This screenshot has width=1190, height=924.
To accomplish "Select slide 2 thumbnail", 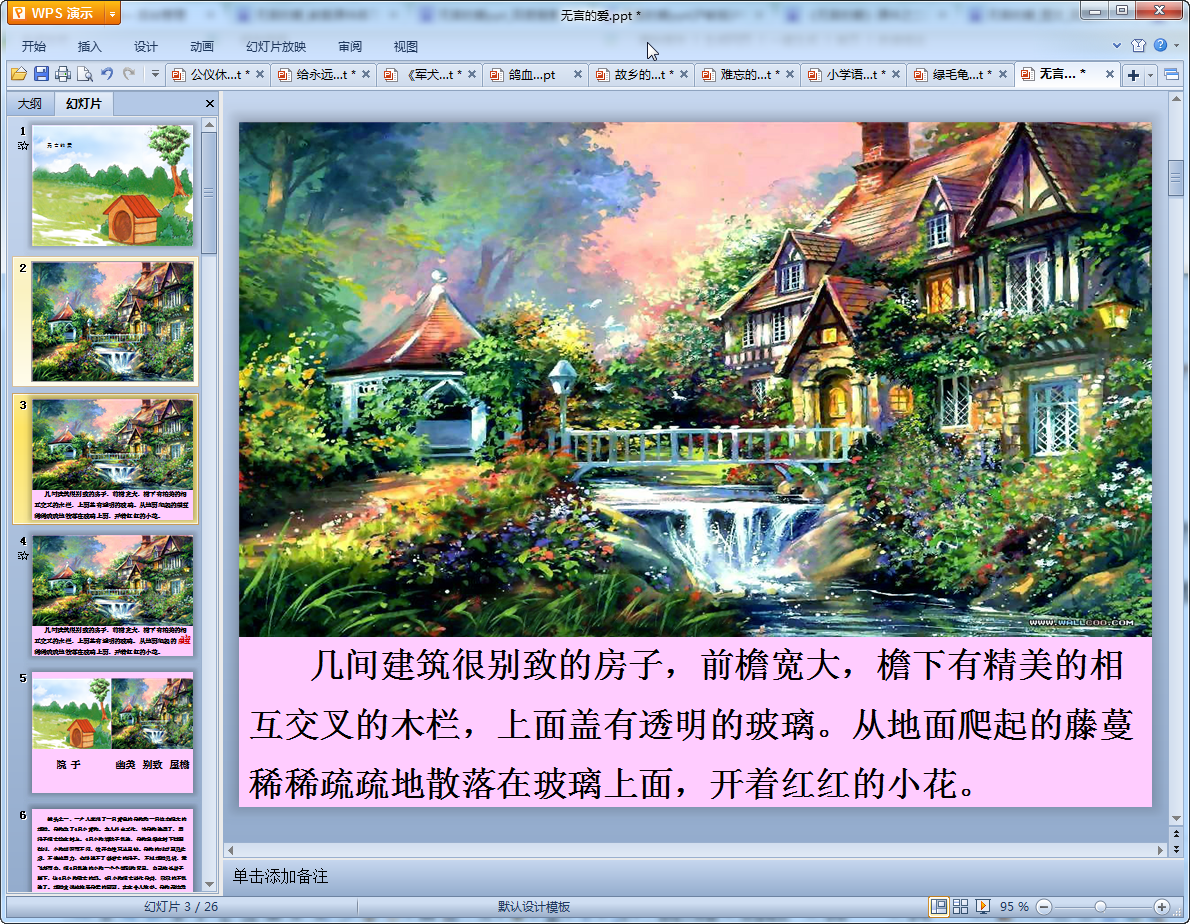I will [112, 322].
